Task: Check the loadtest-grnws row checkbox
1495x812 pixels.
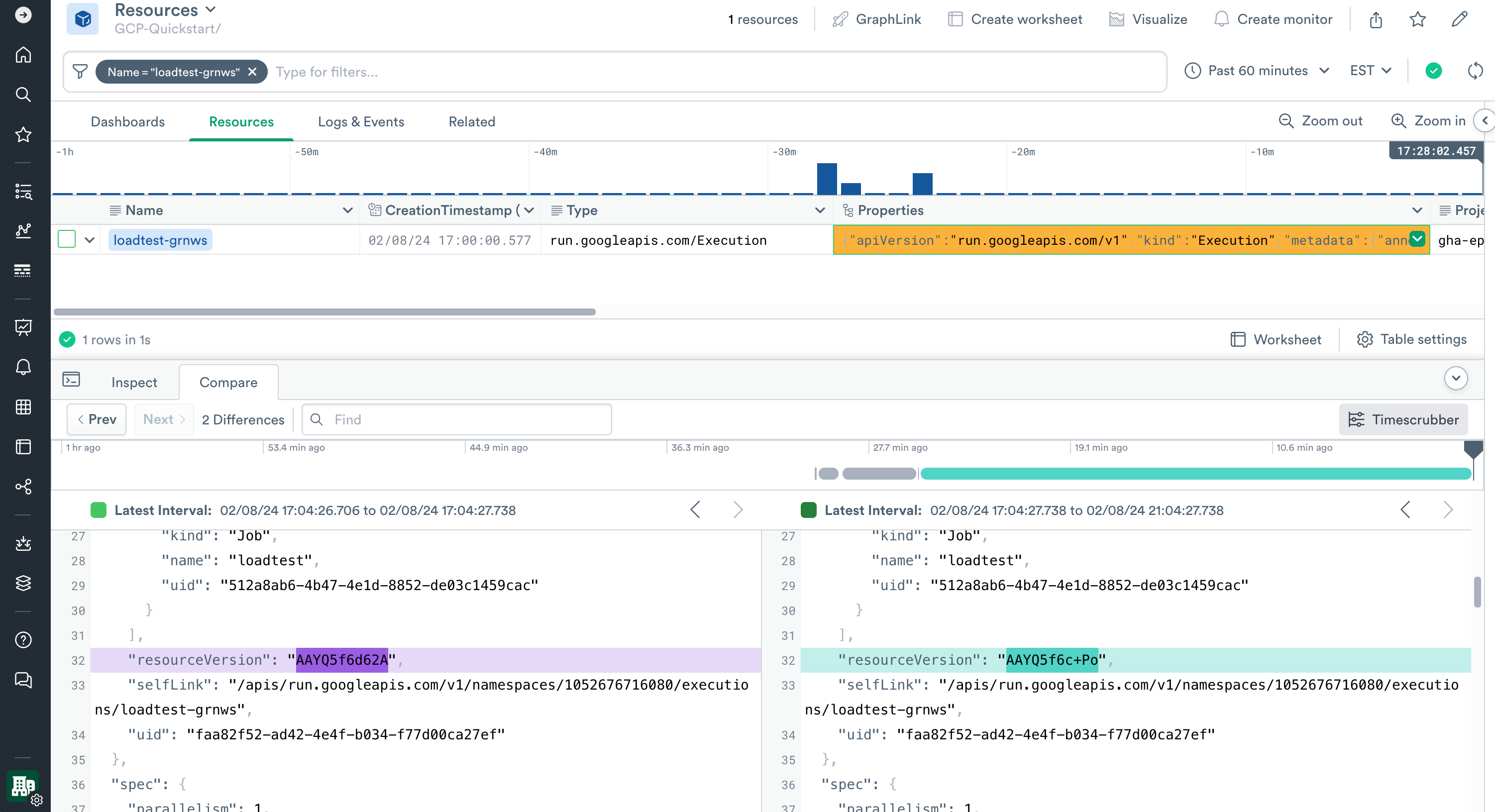Action: [x=67, y=239]
